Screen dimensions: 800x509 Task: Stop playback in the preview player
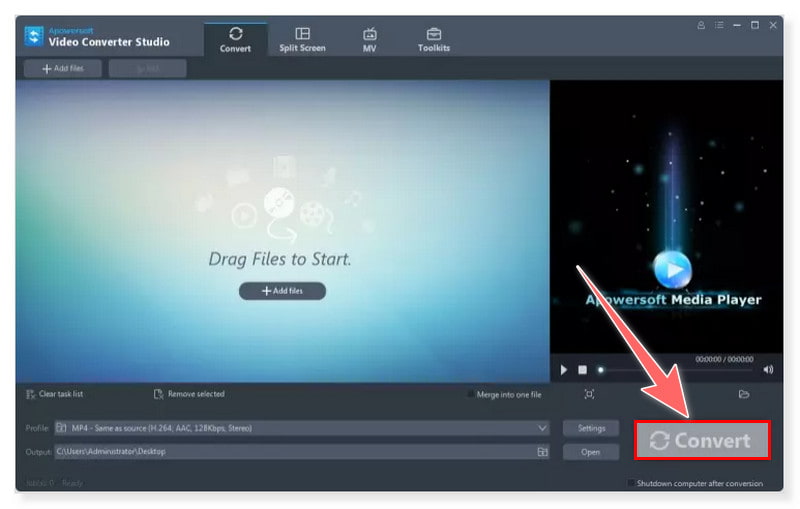pos(582,370)
